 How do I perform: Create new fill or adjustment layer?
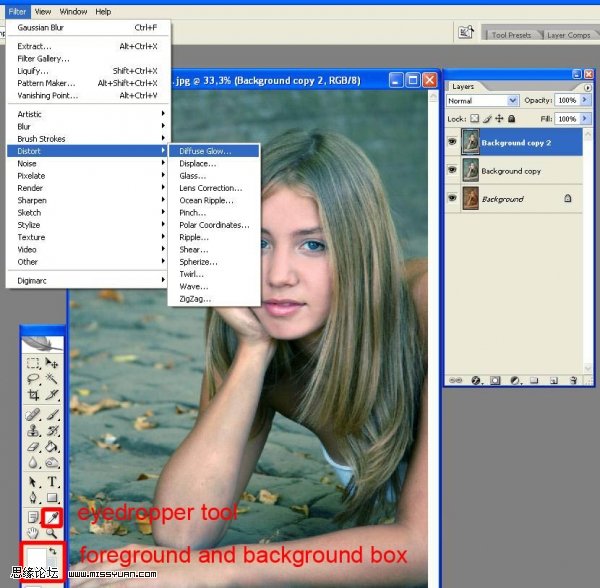point(515,380)
